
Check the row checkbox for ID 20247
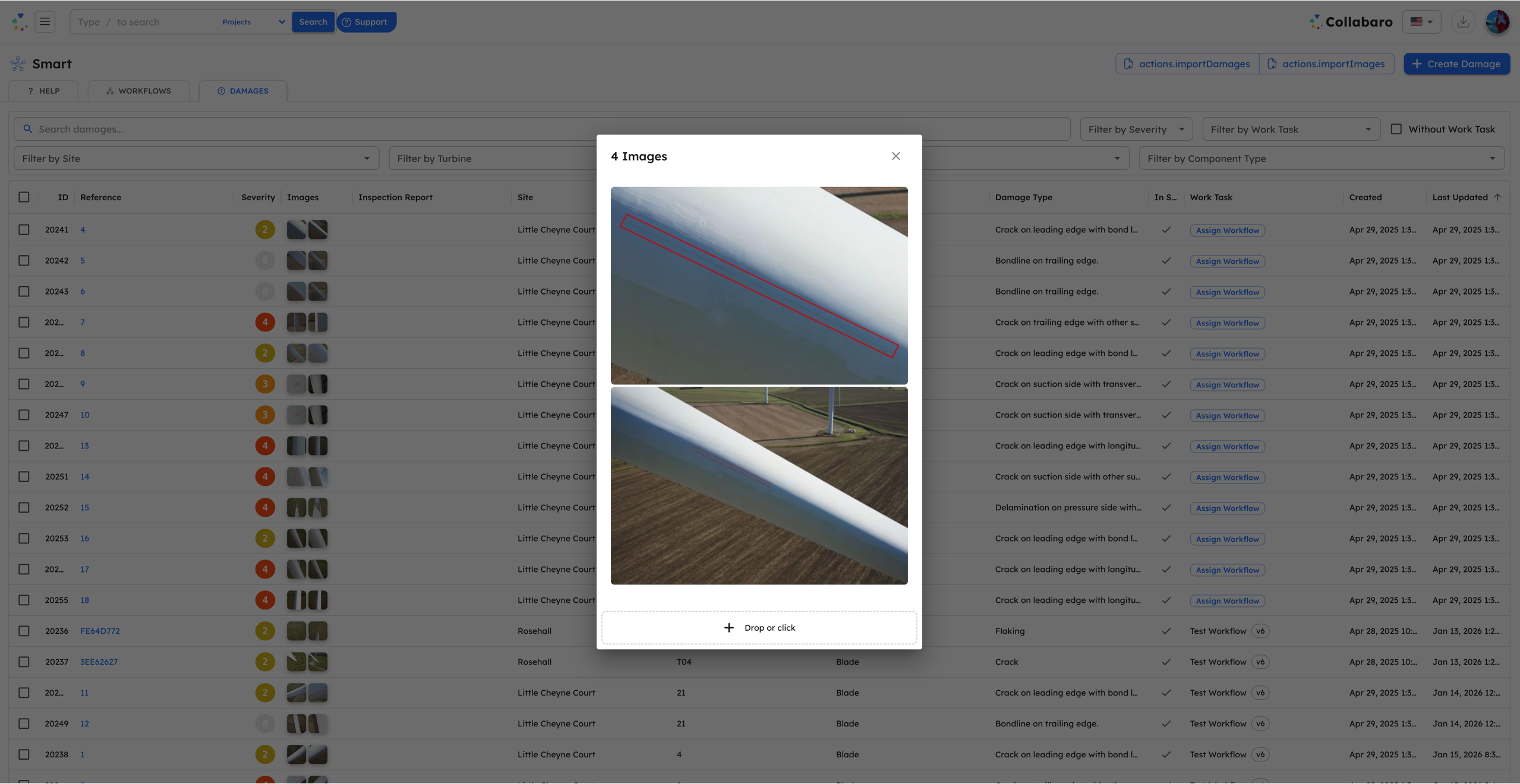[24, 415]
